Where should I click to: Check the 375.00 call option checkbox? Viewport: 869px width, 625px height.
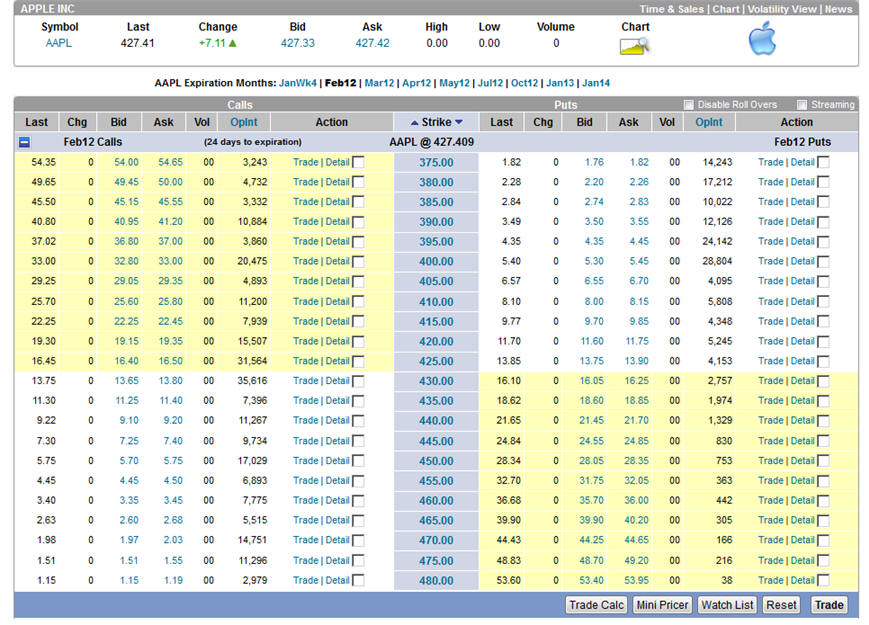coord(359,162)
